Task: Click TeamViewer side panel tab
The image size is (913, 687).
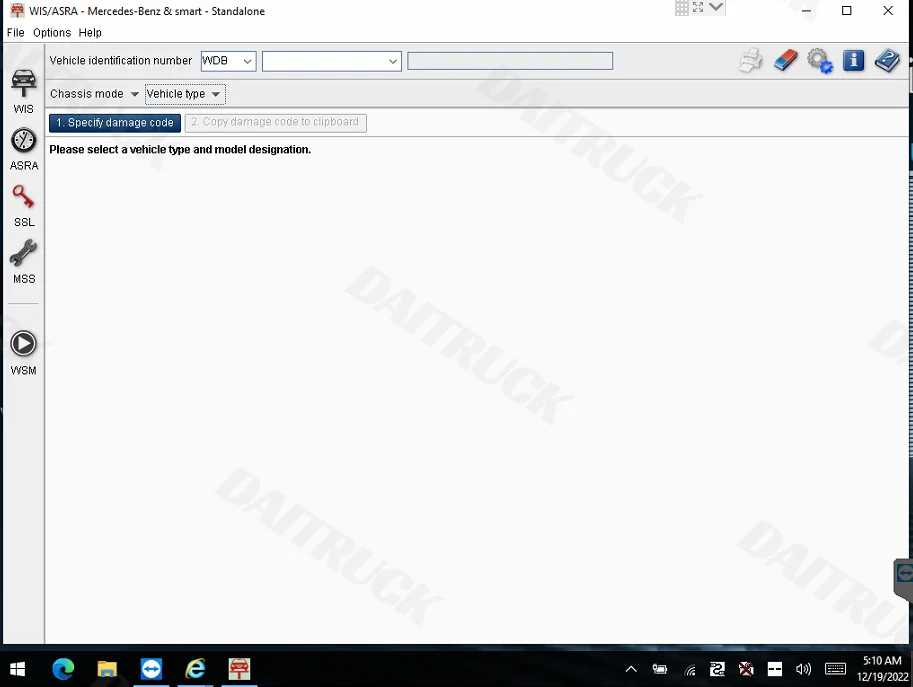Action: click(904, 578)
